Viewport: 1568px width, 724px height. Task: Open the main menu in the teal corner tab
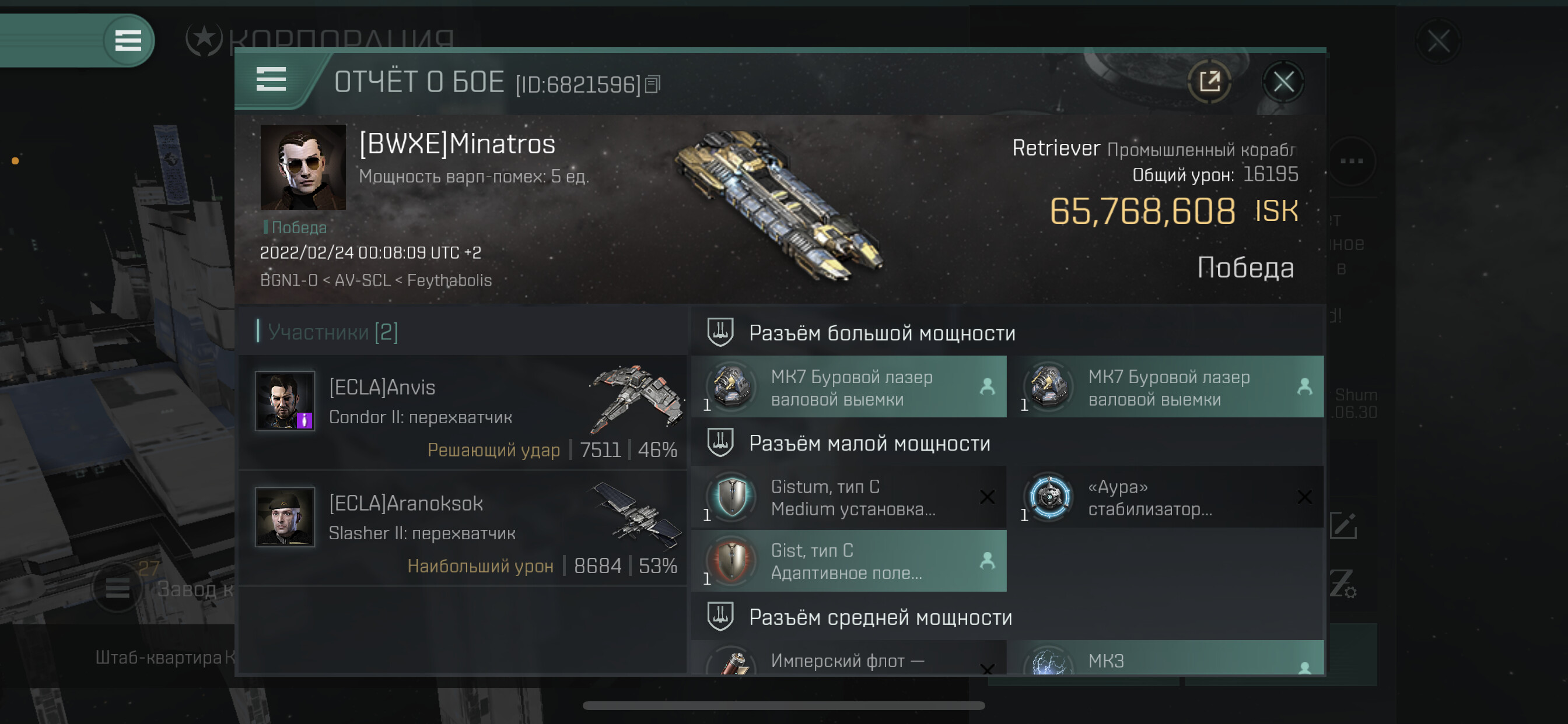(x=128, y=41)
